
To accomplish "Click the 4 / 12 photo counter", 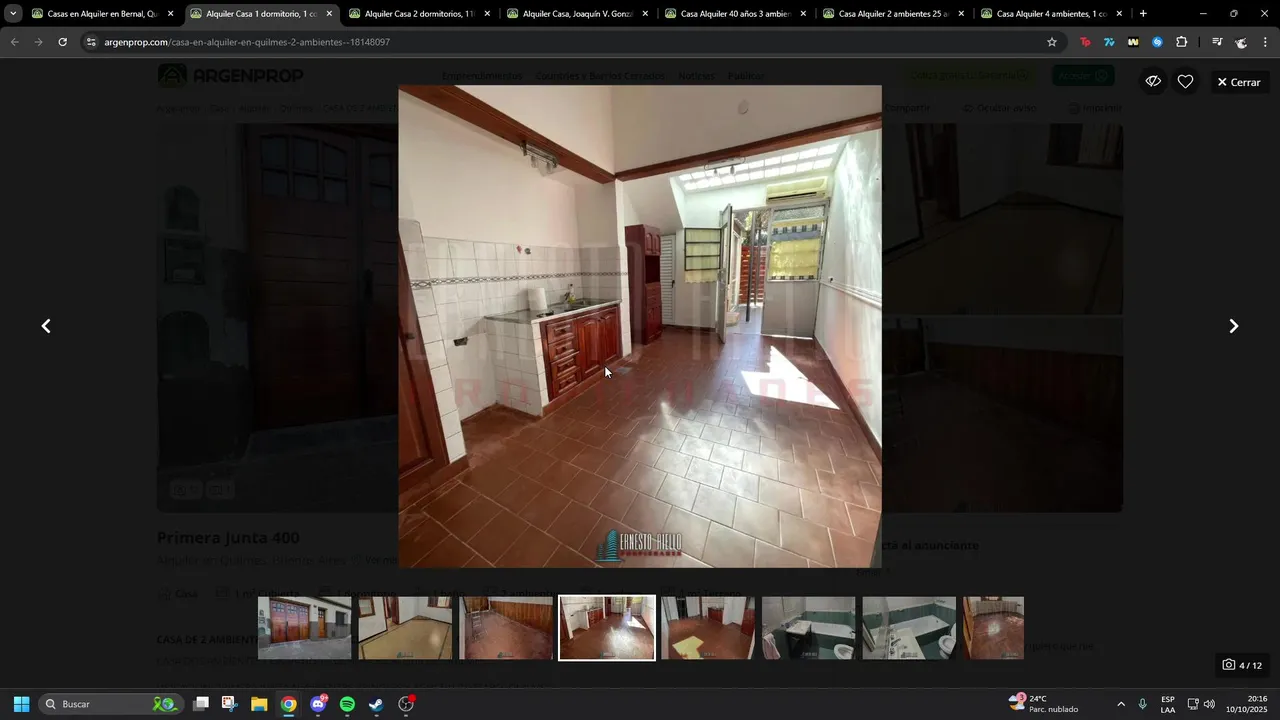I will (1242, 665).
